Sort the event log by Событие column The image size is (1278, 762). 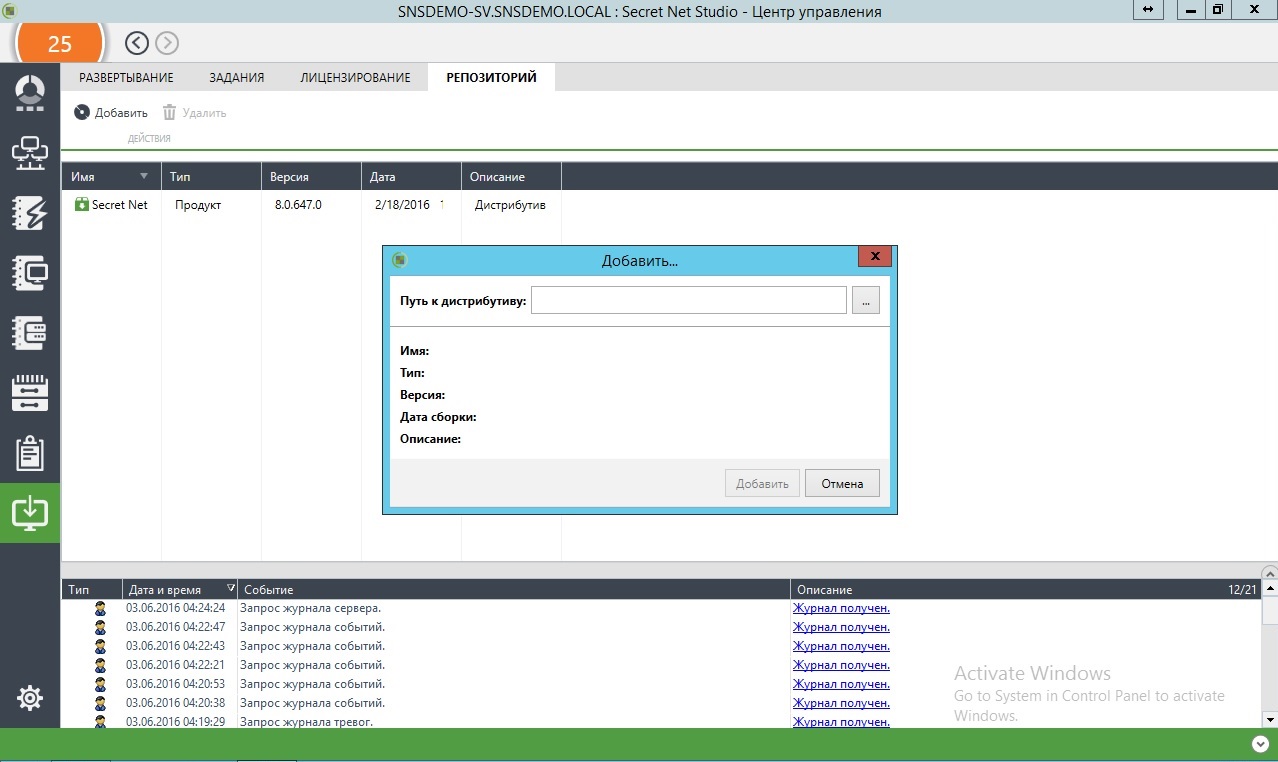coord(514,589)
